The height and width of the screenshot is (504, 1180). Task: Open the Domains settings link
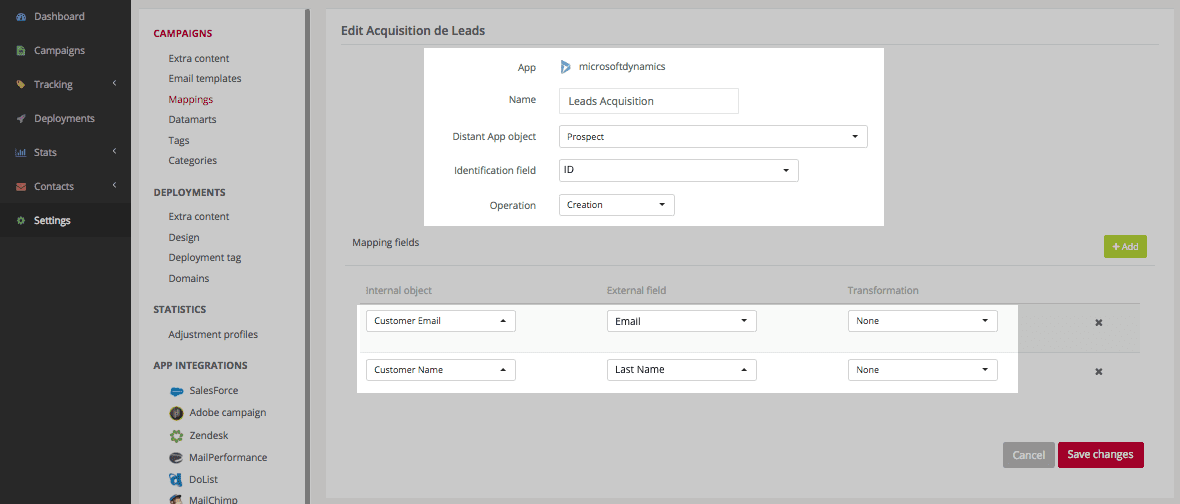(x=189, y=278)
